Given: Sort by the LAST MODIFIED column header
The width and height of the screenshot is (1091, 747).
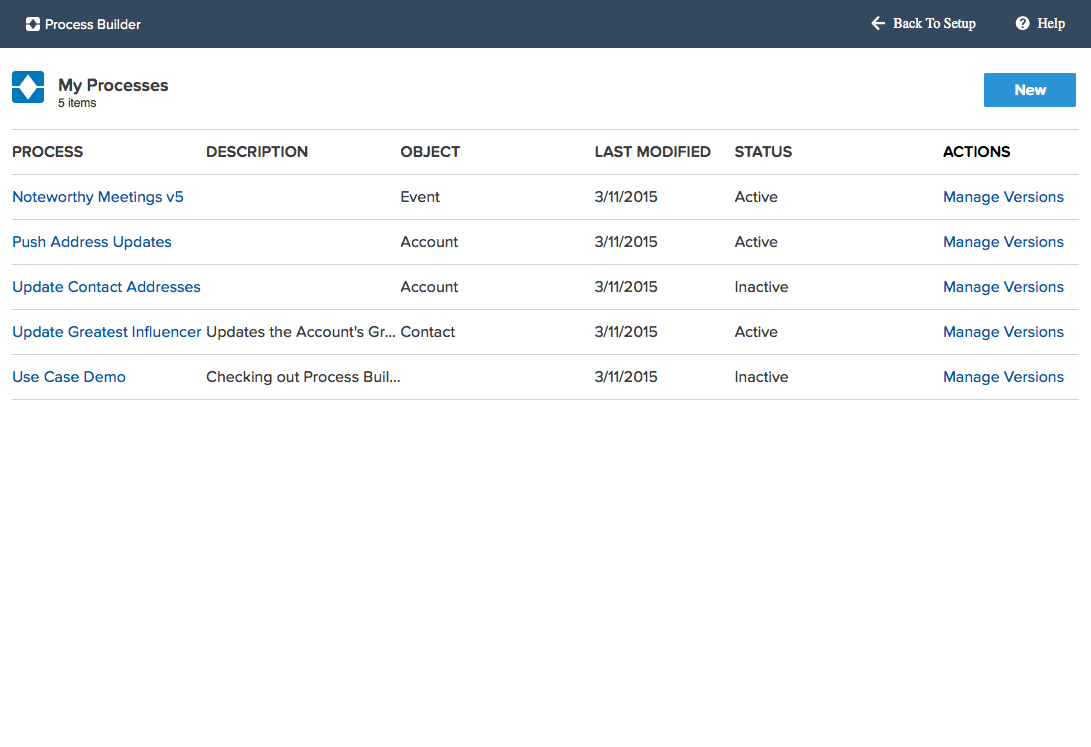Looking at the screenshot, I should pos(652,152).
